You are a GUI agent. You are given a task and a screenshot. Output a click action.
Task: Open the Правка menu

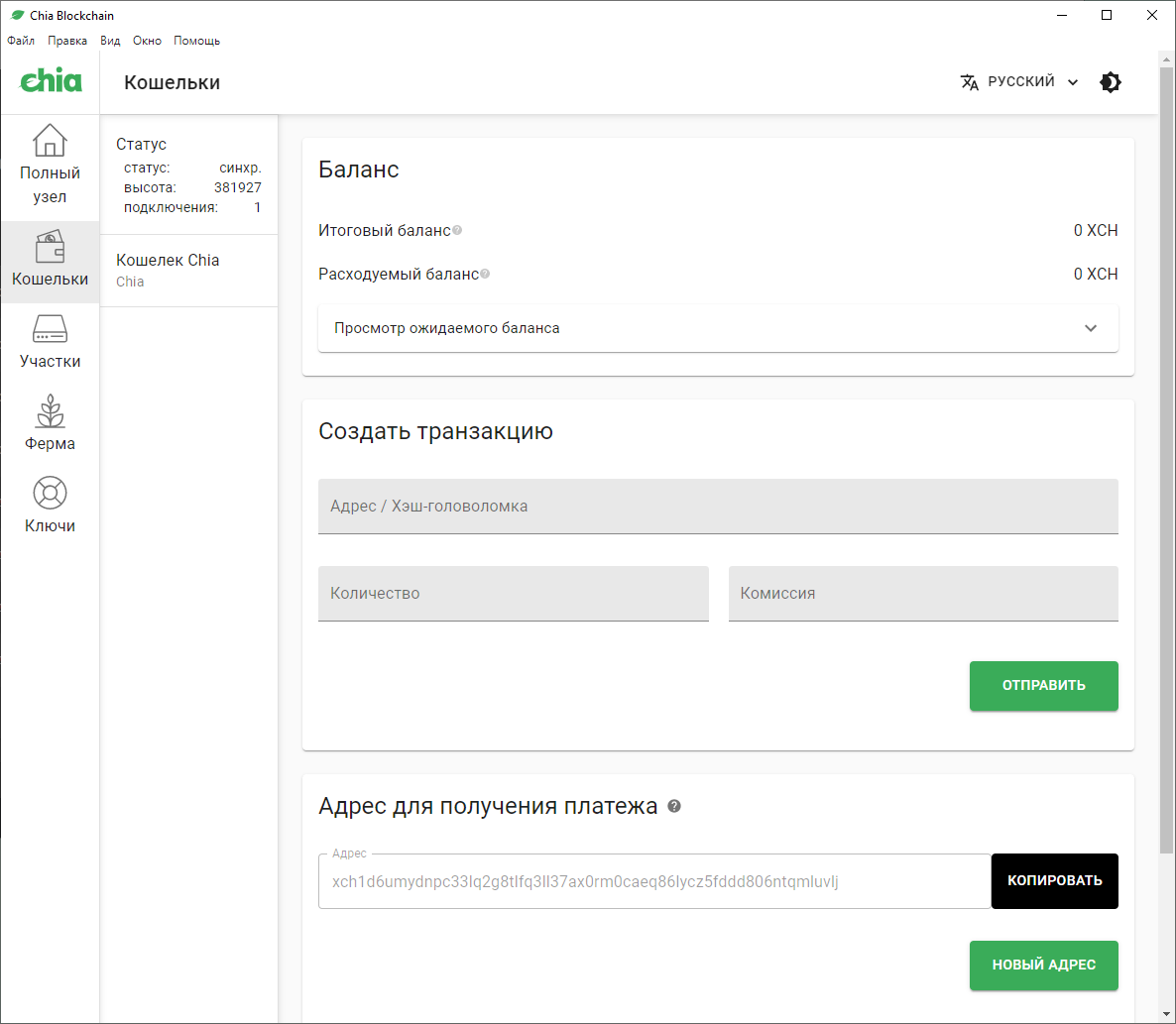coord(66,41)
